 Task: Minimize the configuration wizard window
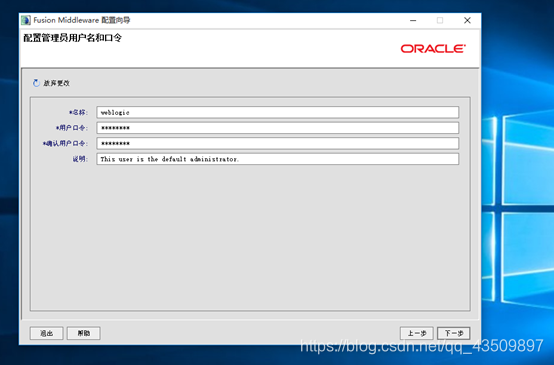(x=413, y=20)
